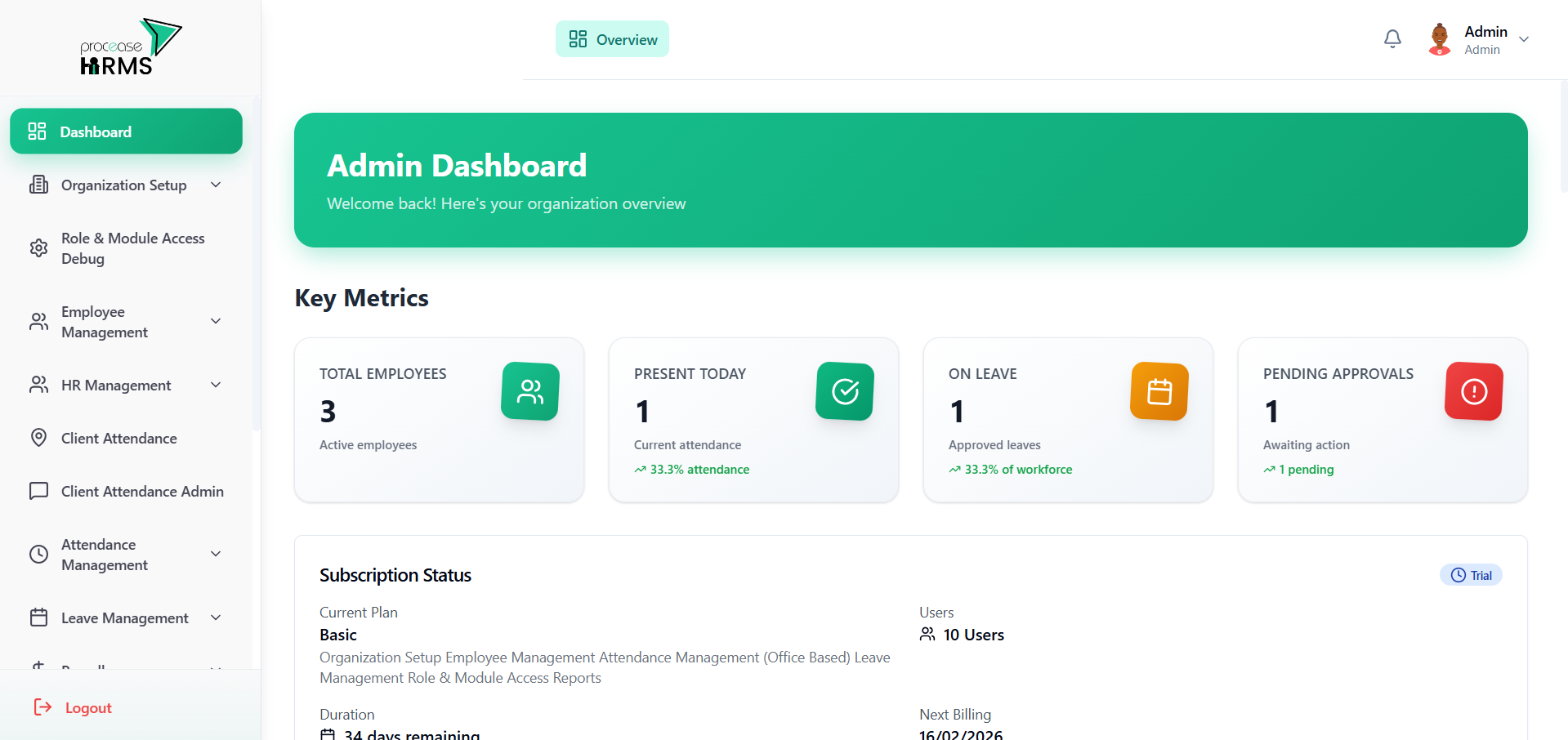Click the "33.3% attendance" trend text

(x=699, y=470)
